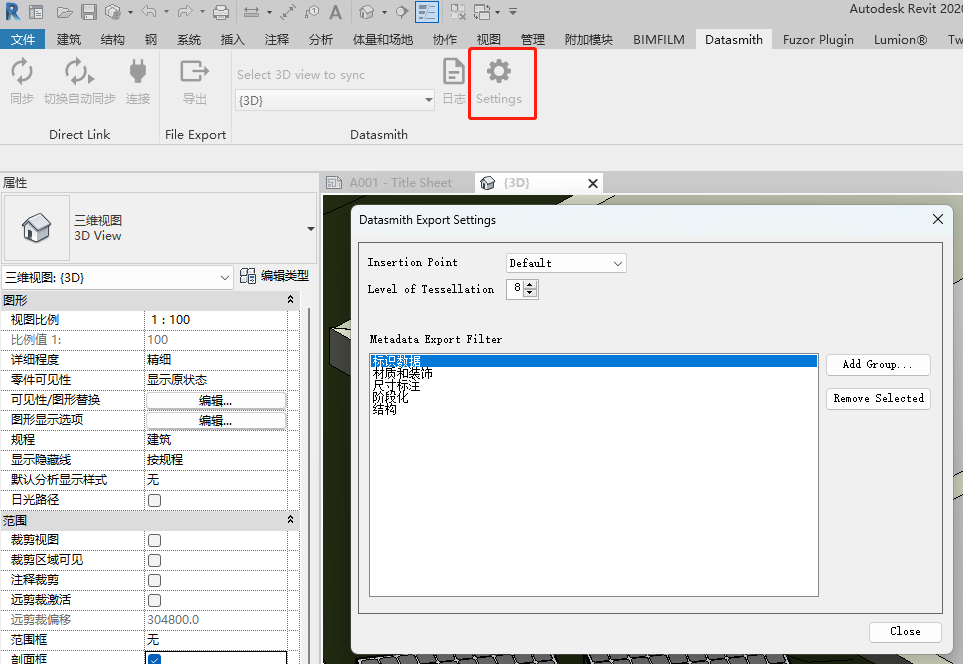
Task: Open the Revit Home page icon
Action: click(36, 12)
